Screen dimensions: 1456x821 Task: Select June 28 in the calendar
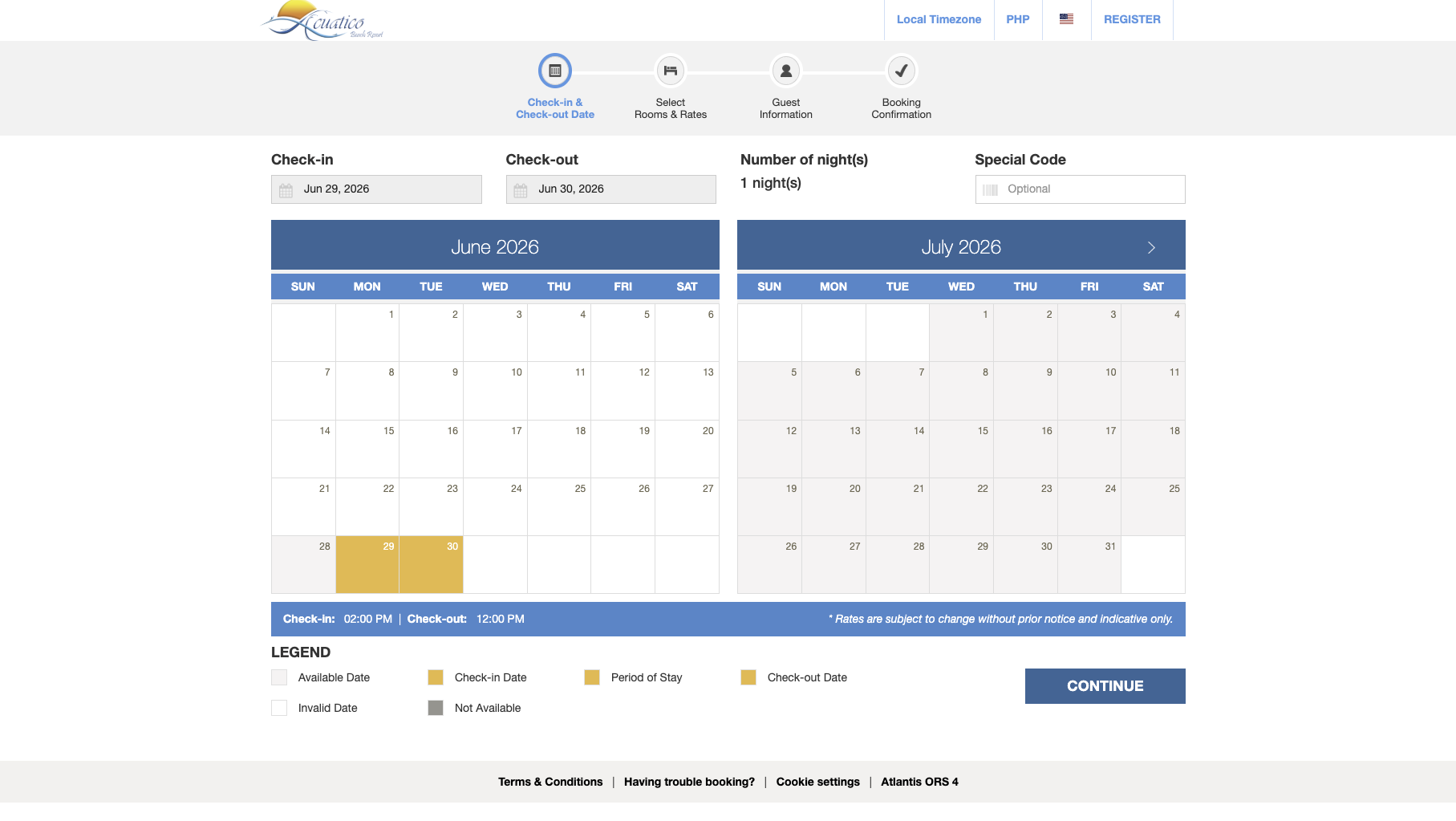[303, 565]
